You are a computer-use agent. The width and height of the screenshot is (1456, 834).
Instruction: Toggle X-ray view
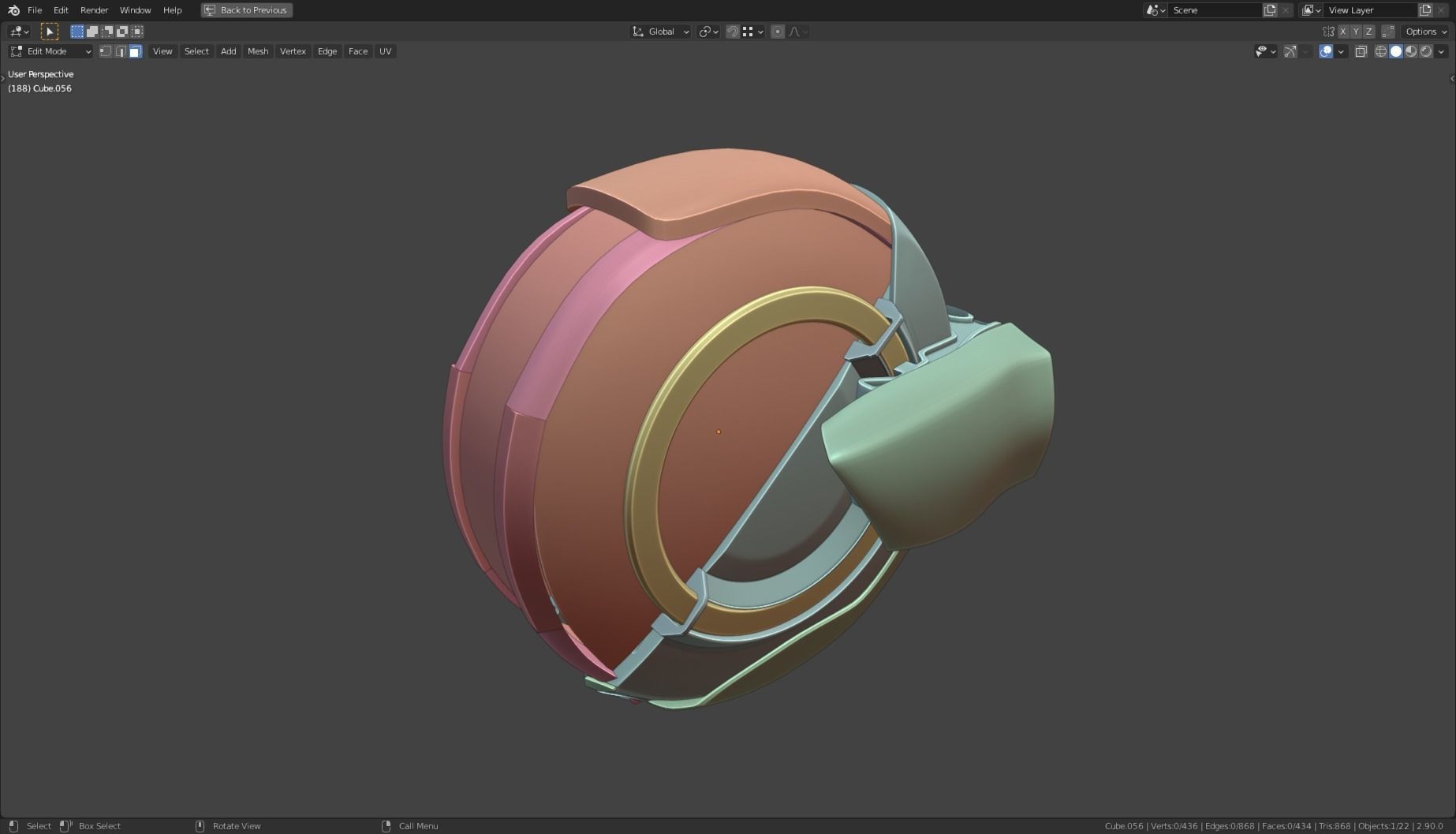click(x=1361, y=51)
